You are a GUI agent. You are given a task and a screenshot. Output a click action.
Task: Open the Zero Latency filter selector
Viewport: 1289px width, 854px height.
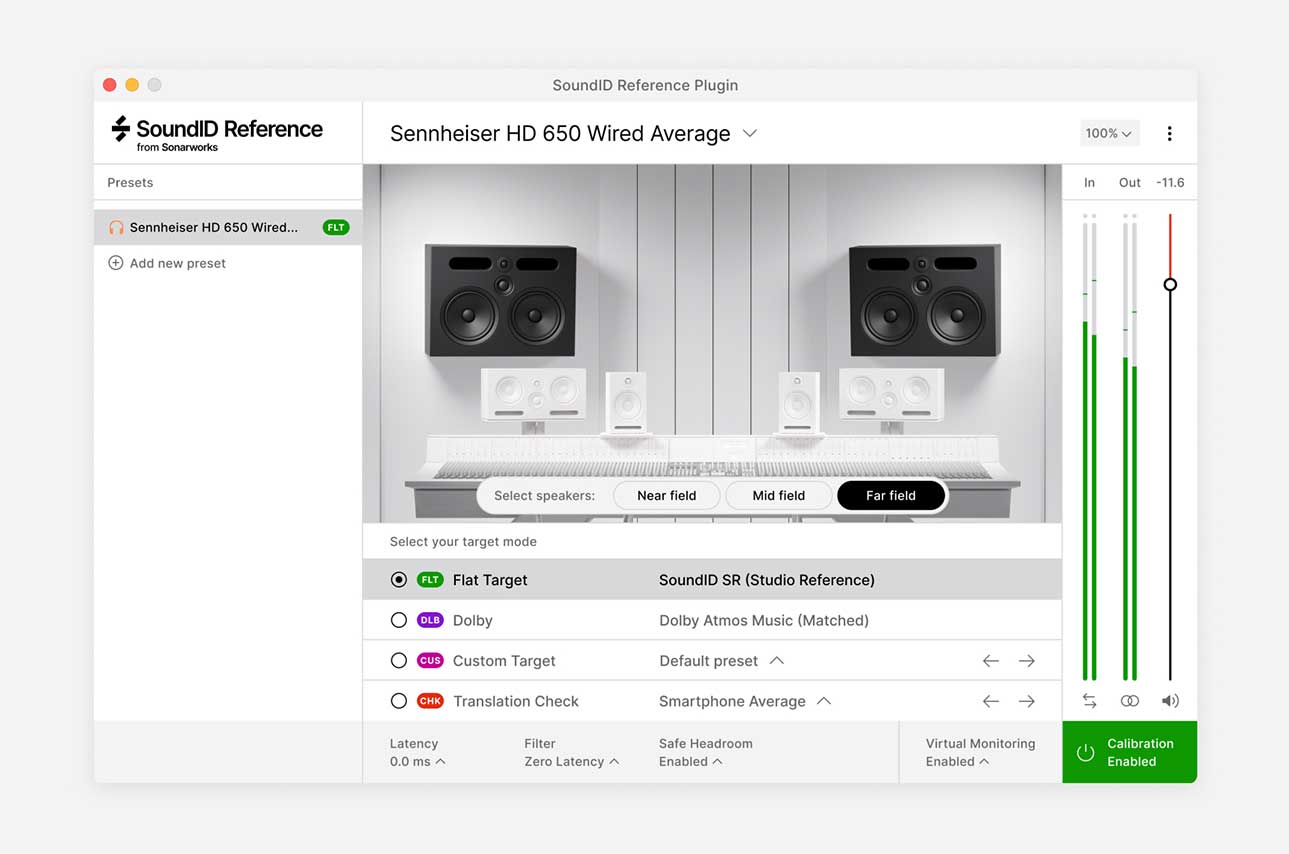point(568,761)
